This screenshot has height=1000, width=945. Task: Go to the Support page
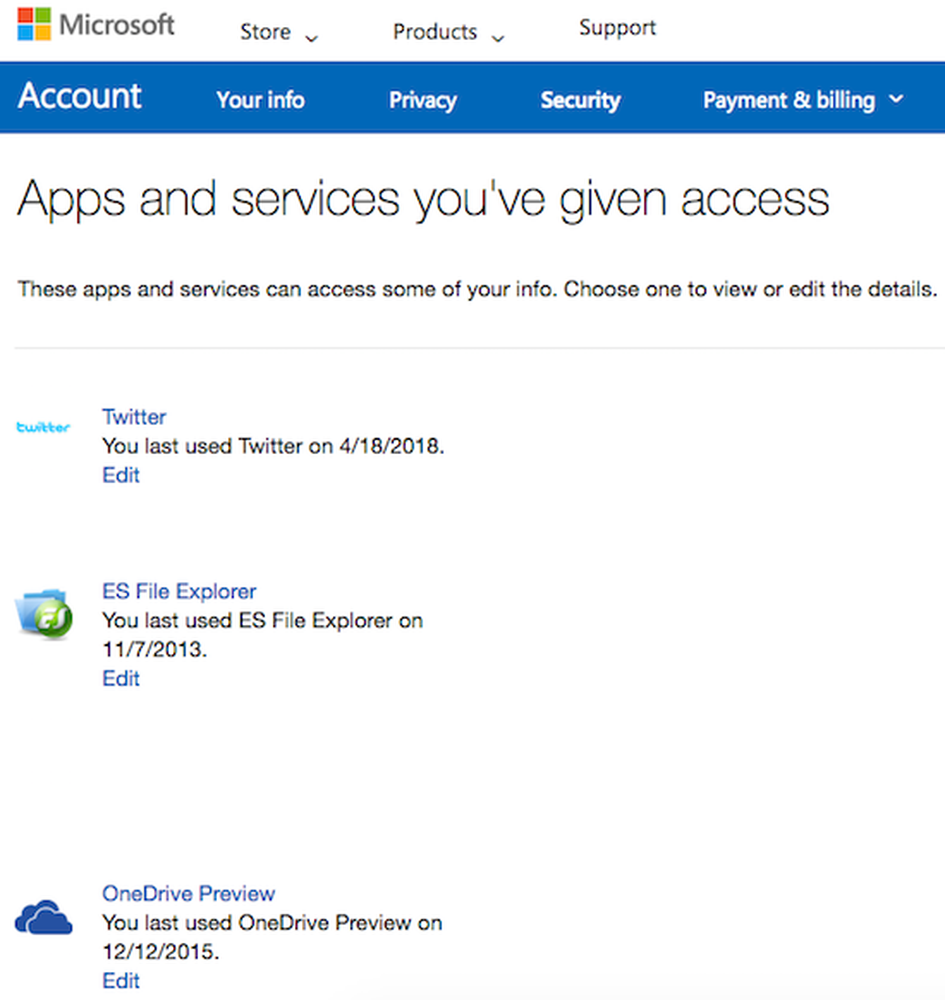[617, 28]
